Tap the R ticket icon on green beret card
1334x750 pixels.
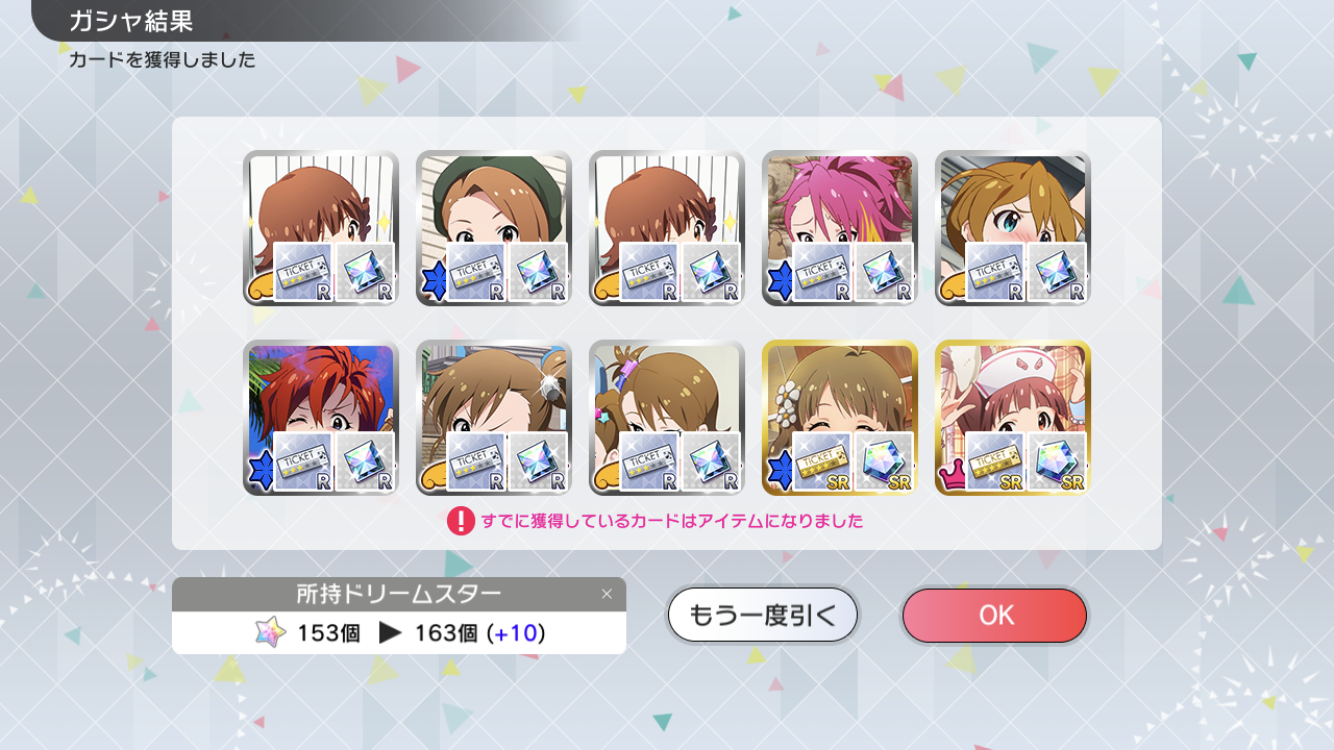[x=476, y=272]
